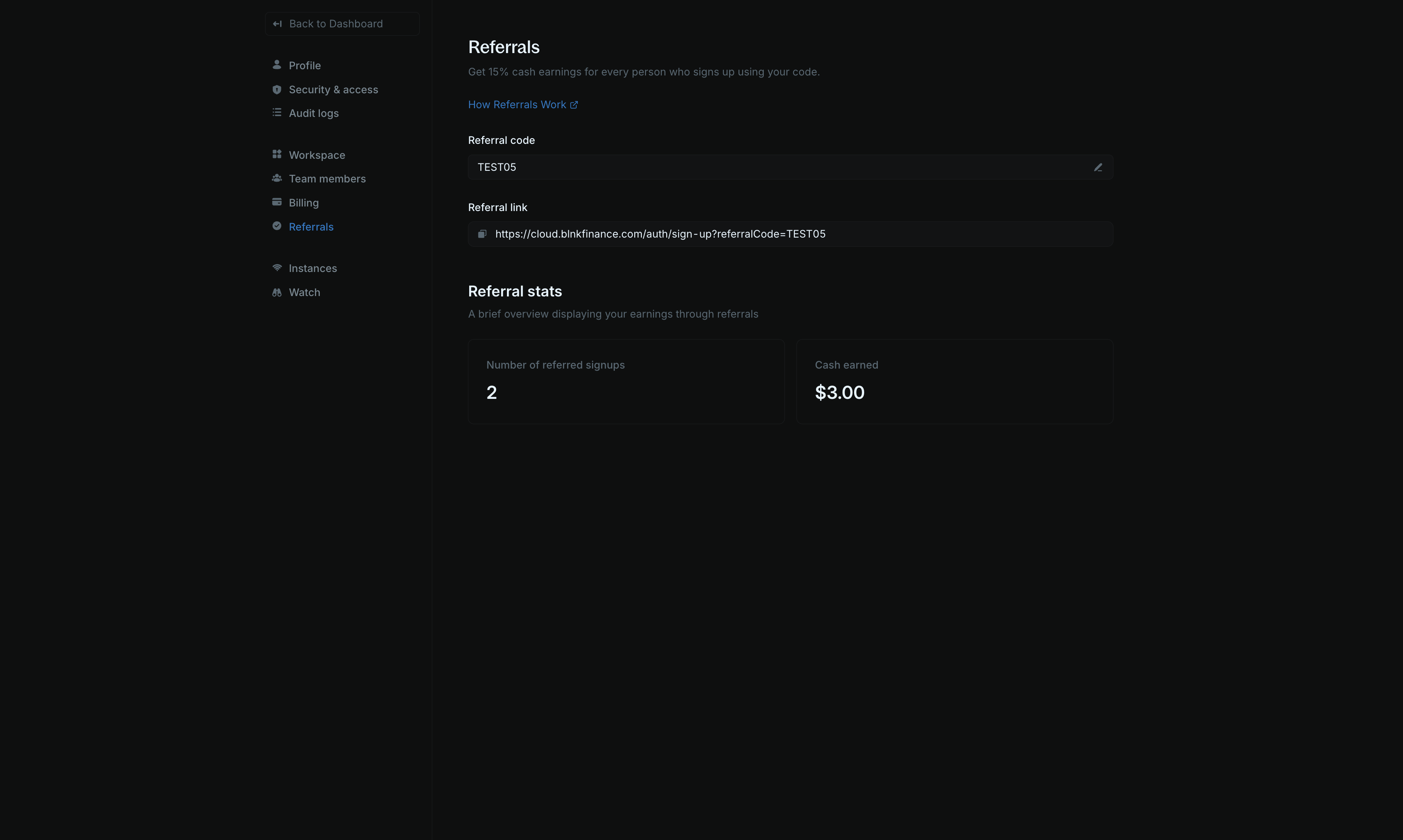Click the pencil icon to edit referral code
1403x840 pixels.
tap(1098, 167)
